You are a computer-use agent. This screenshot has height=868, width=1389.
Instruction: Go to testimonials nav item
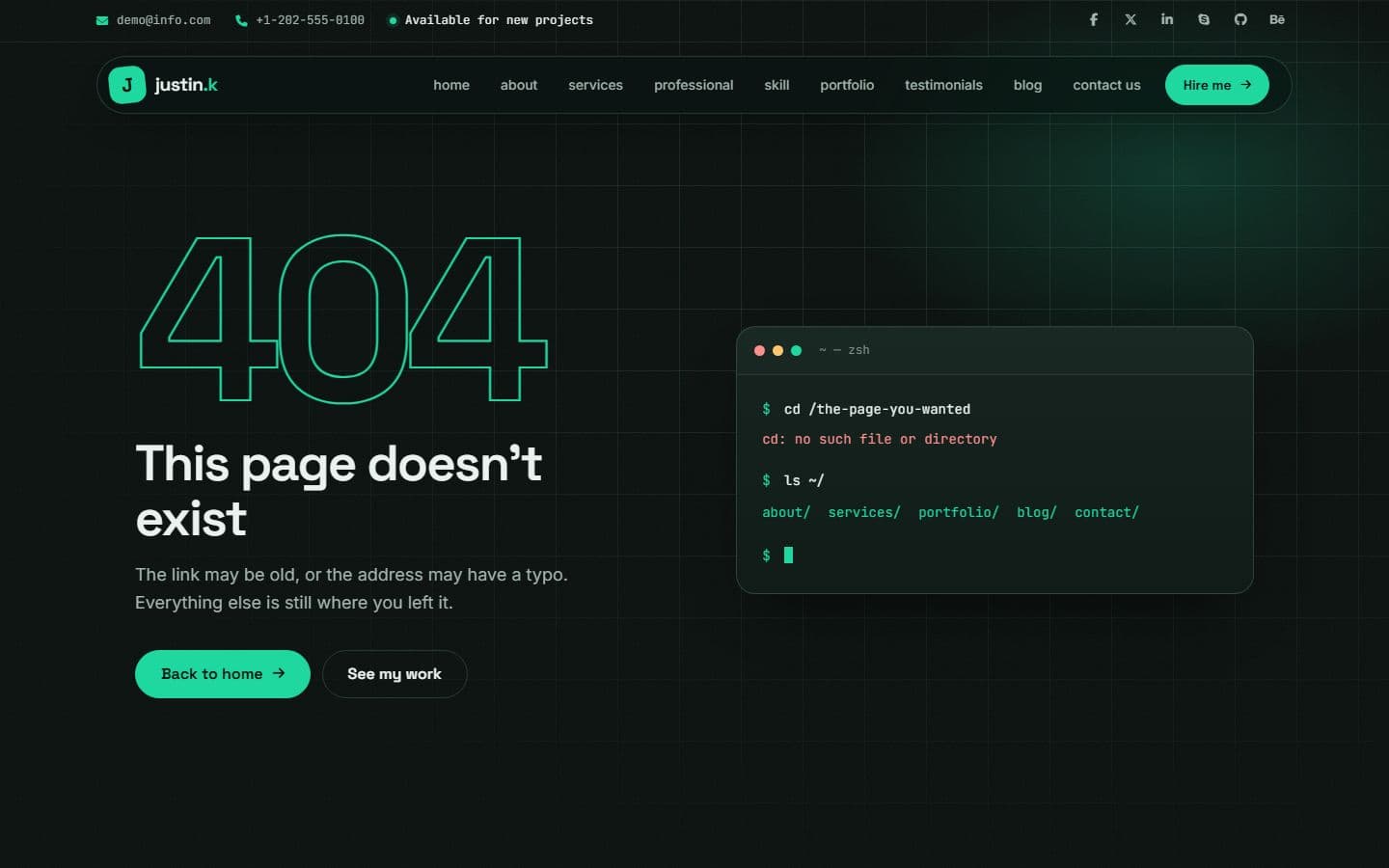(x=943, y=85)
